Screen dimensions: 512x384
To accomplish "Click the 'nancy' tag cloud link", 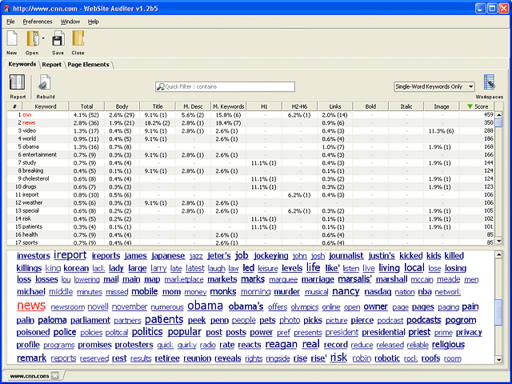I will [346, 292].
